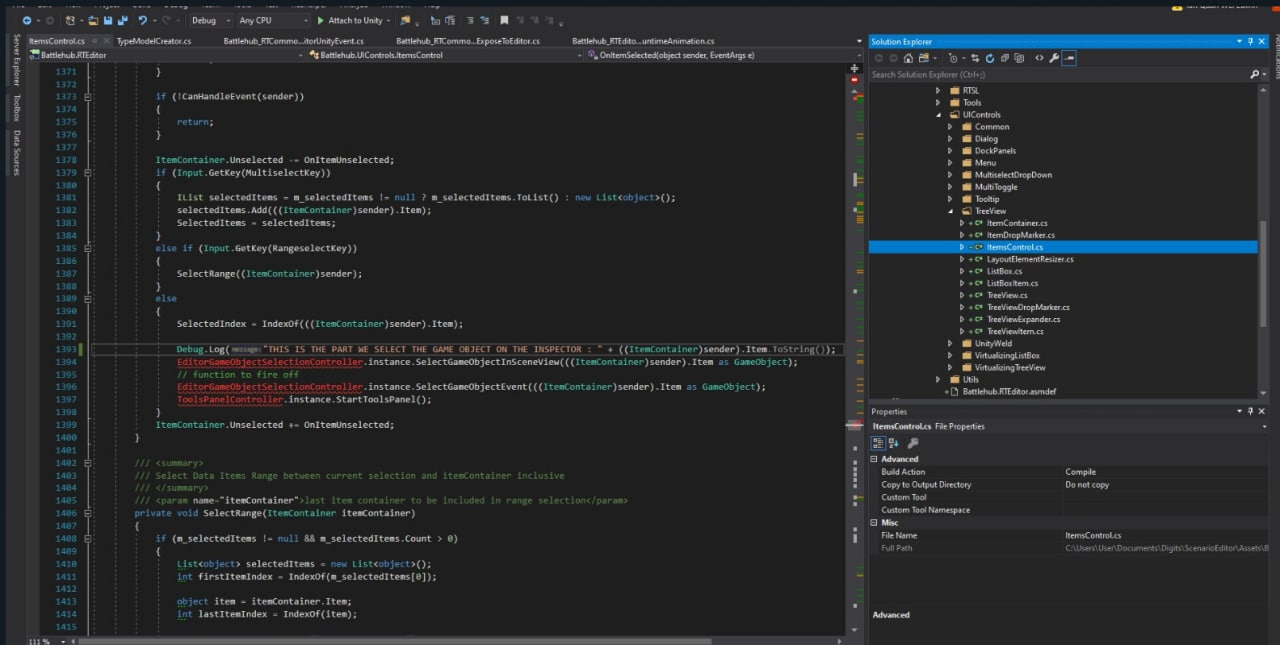The image size is (1280, 645).
Task: Open the Any CPU platform dropdown
Action: click(273, 20)
